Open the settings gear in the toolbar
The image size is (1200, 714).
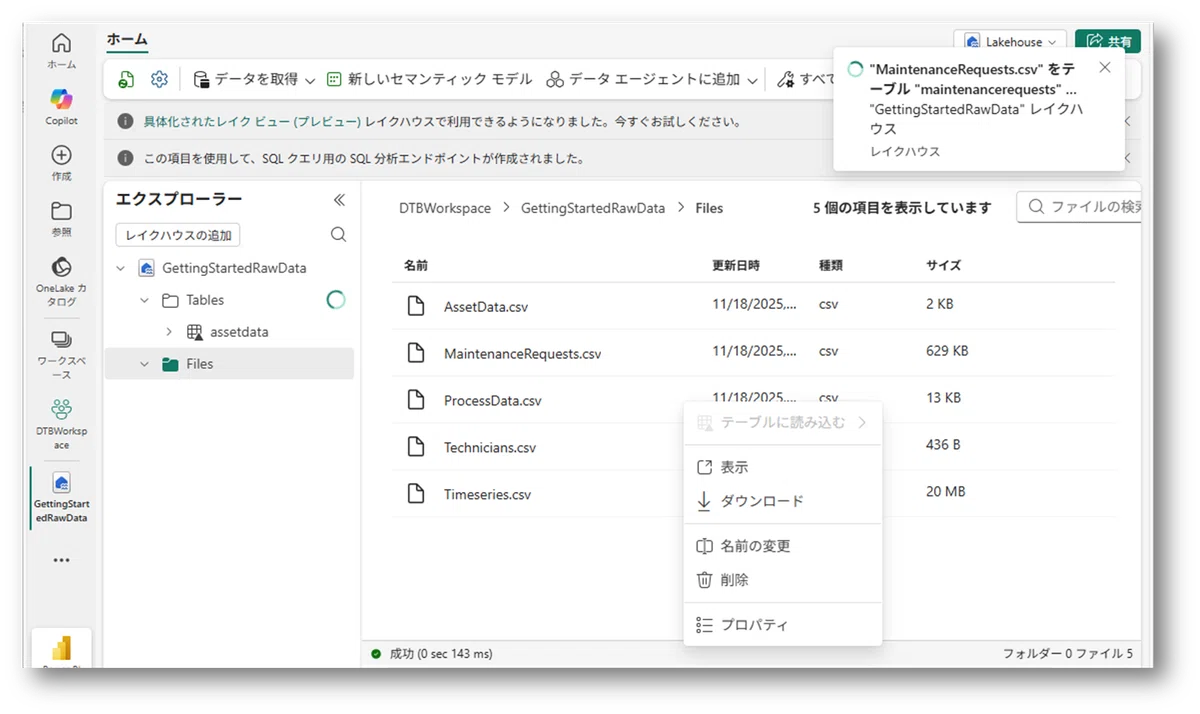tap(159, 79)
